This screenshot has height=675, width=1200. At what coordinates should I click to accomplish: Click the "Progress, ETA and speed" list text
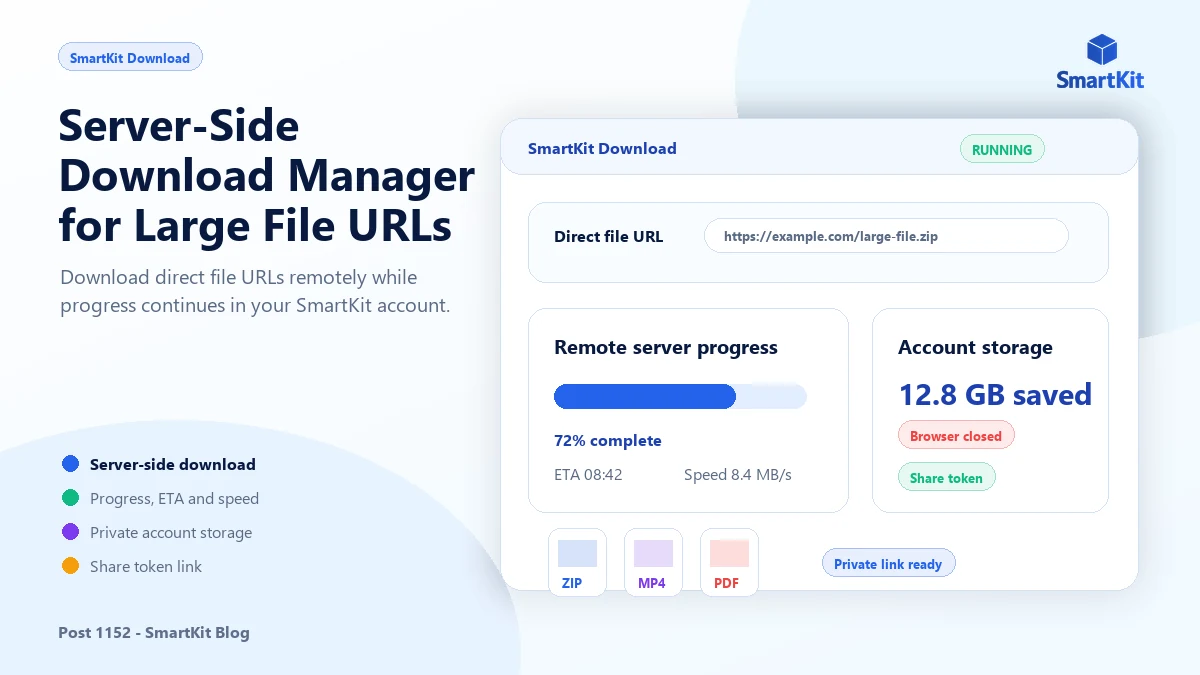tap(174, 498)
